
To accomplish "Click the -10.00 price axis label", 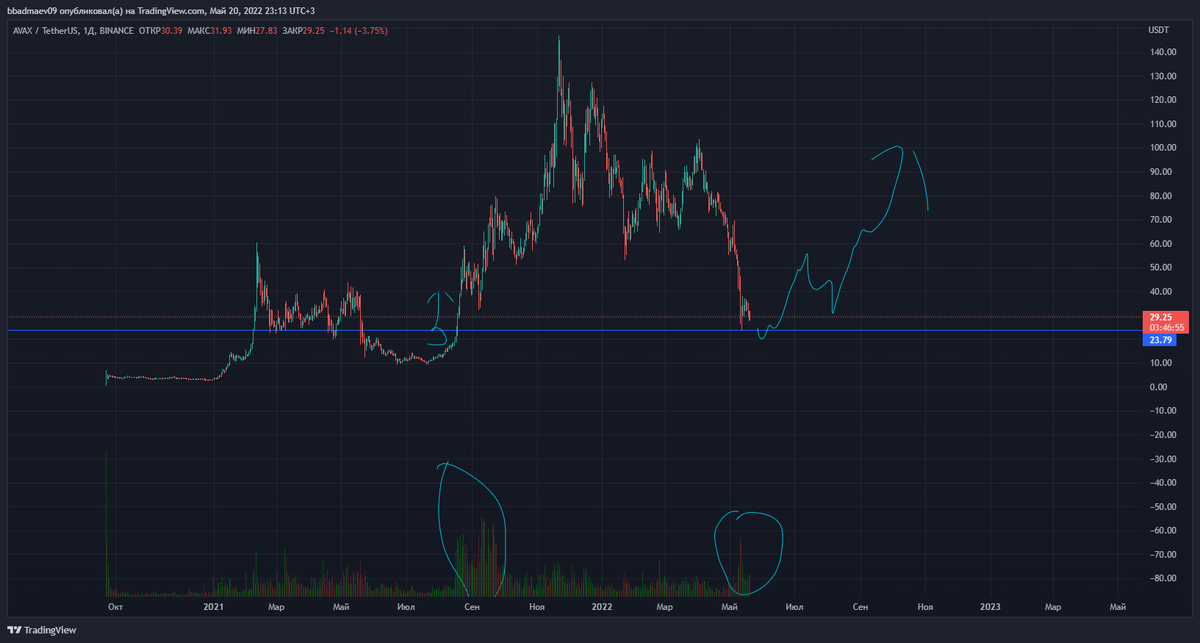I will click(1162, 411).
